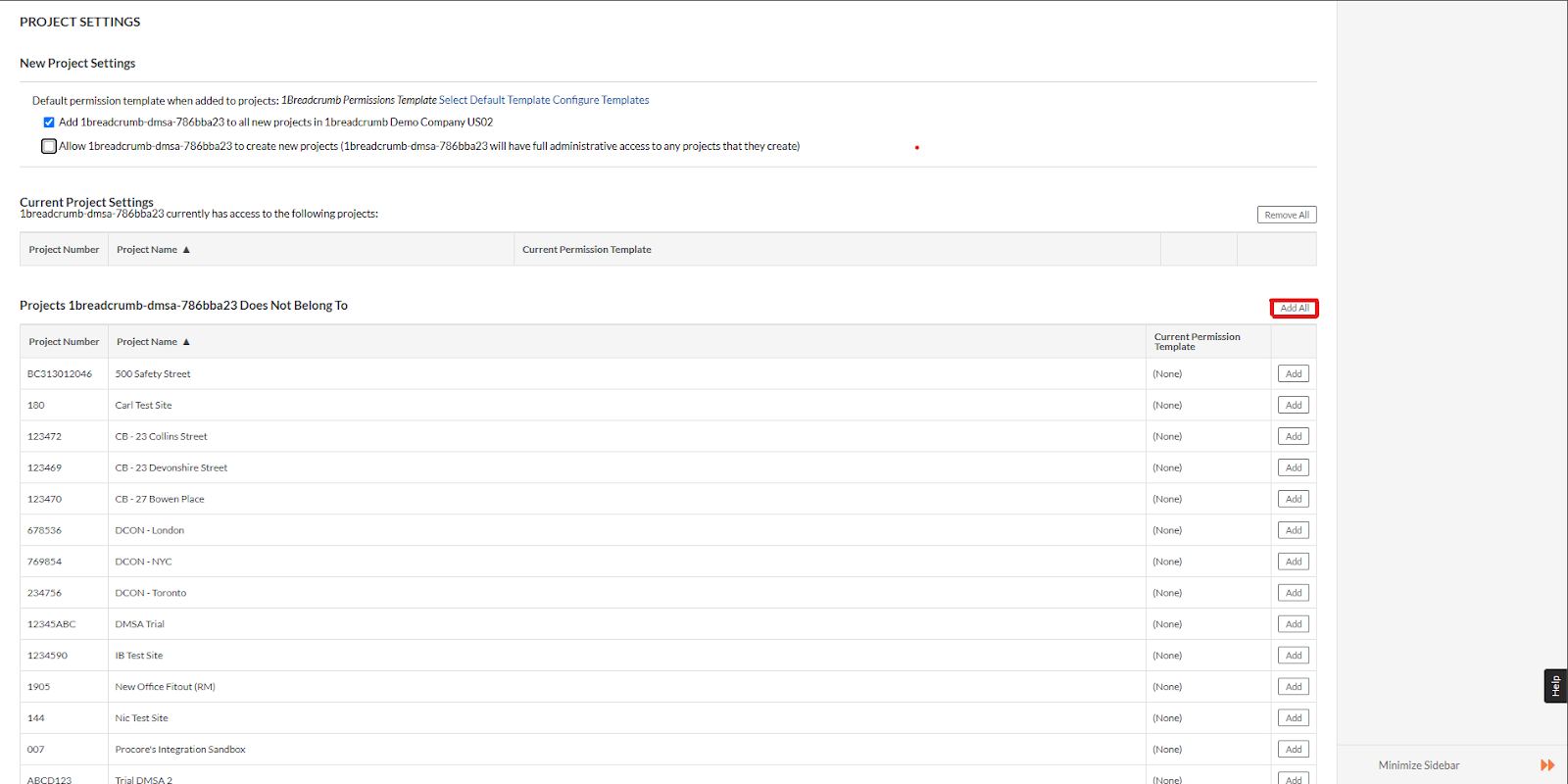Sort Does Not Belong To table by Project Number

pos(64,342)
